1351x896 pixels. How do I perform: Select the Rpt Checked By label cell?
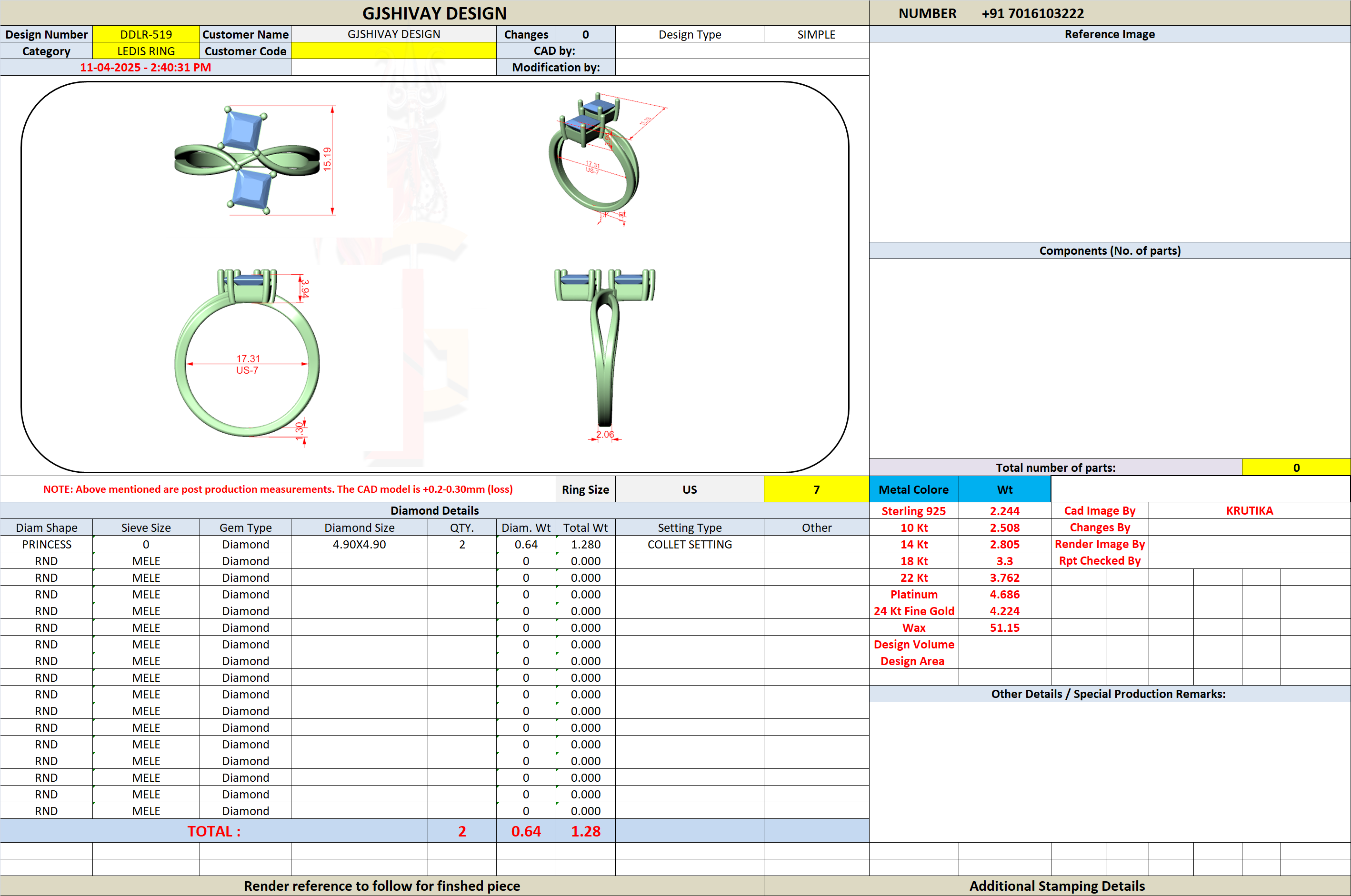(x=1100, y=560)
